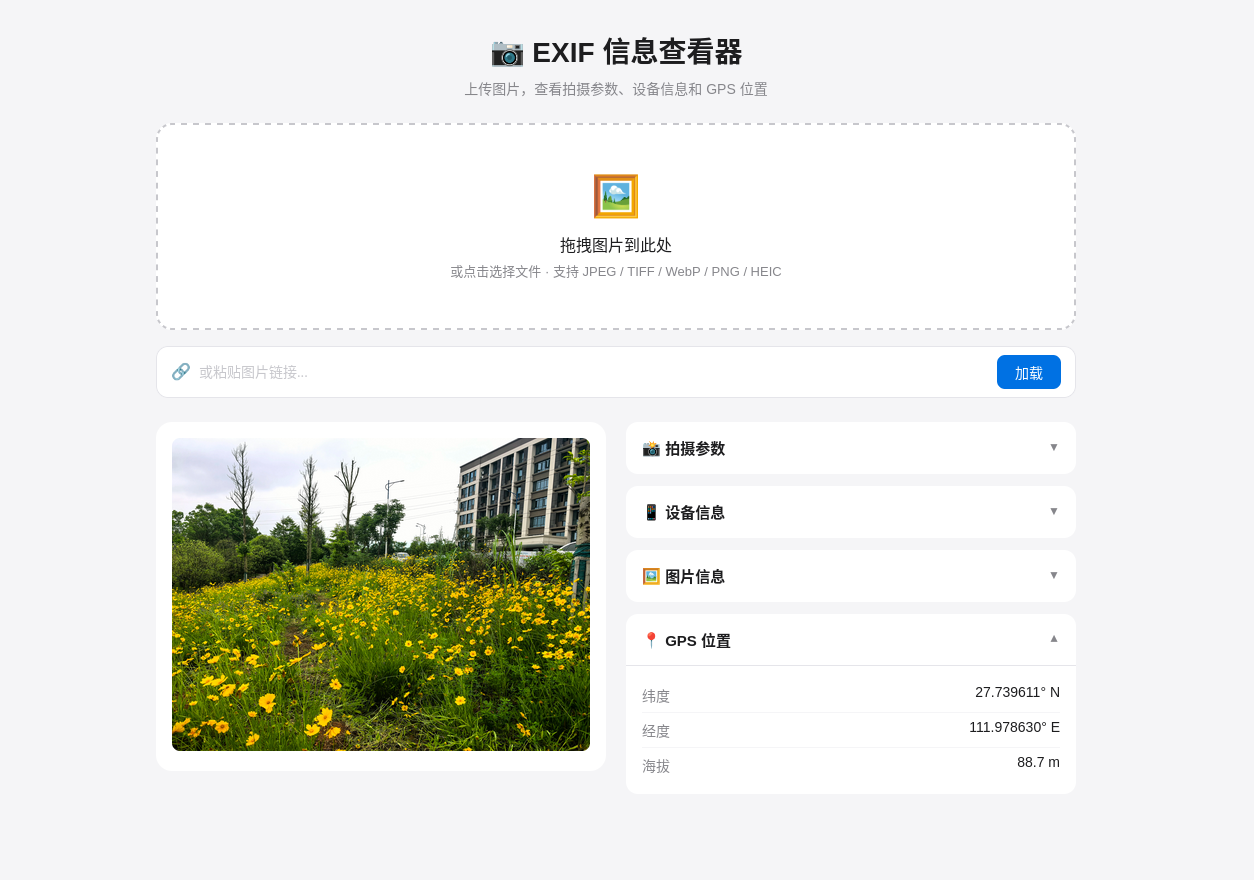Click the link chain icon in URL bar
The width and height of the screenshot is (1254, 880).
tap(181, 372)
